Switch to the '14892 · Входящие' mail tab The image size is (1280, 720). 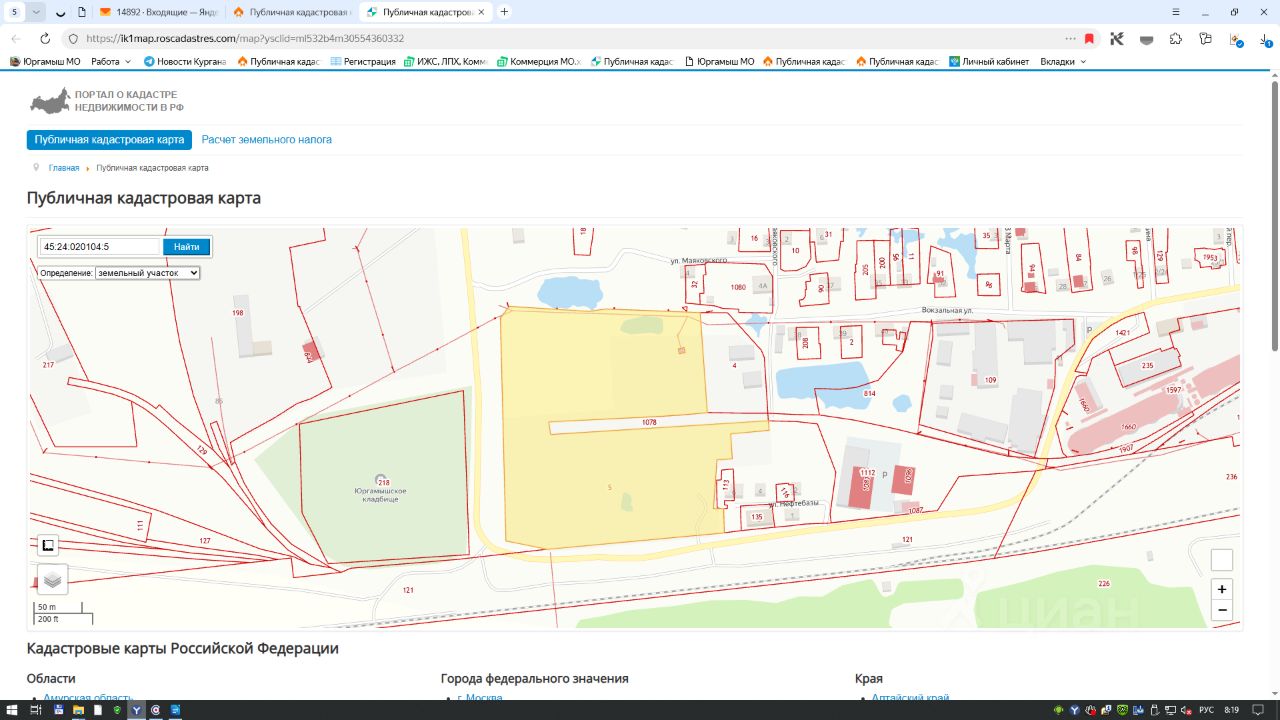click(x=159, y=12)
